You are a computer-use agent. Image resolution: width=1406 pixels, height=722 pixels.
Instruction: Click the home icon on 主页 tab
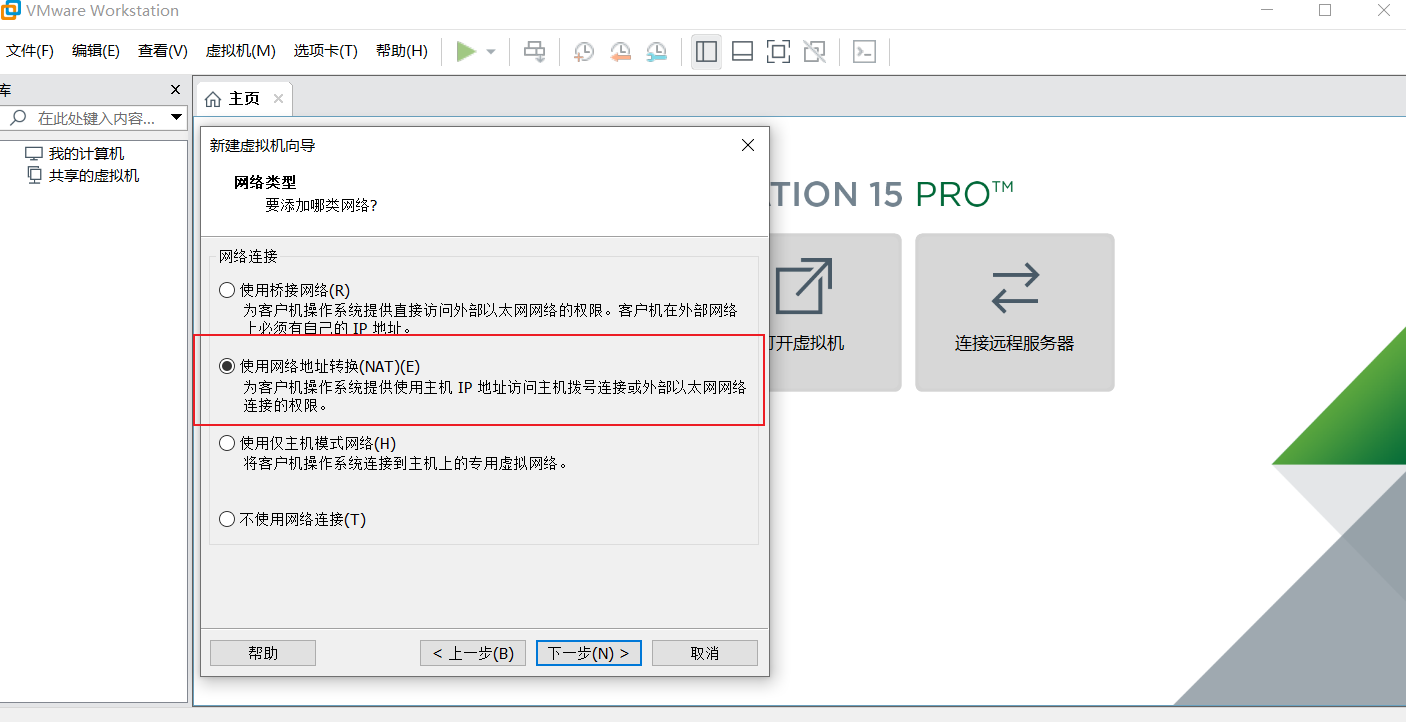(213, 99)
